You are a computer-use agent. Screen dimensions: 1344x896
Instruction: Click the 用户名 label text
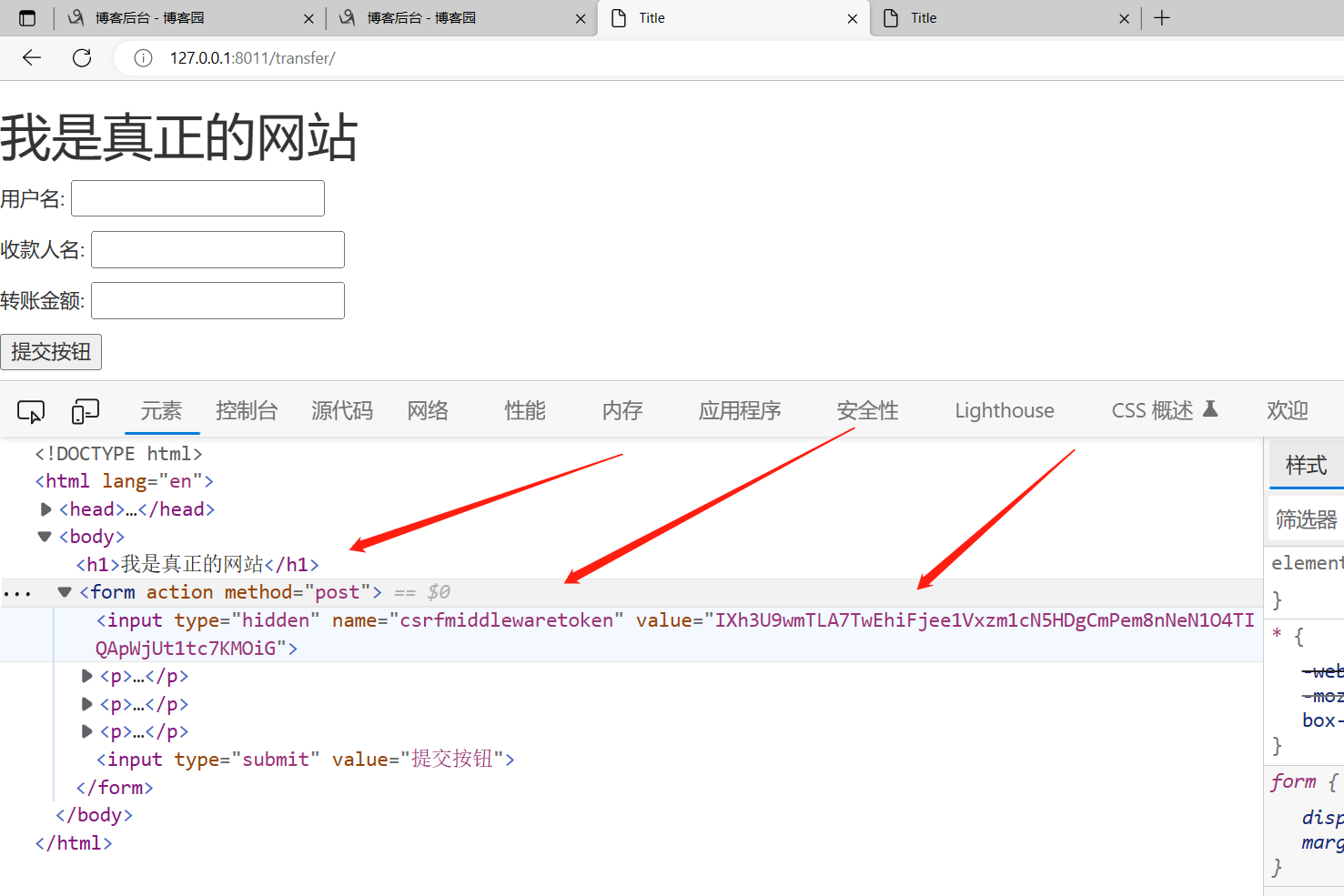tap(33, 199)
